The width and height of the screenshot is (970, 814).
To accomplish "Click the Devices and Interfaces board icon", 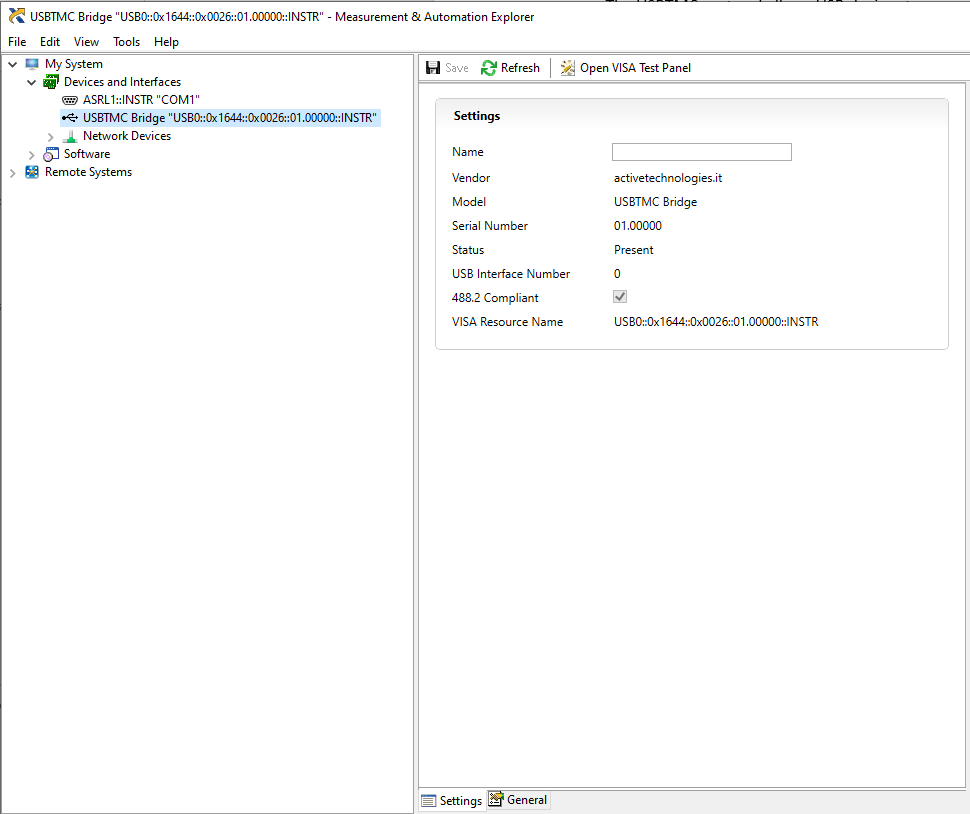I will (51, 82).
